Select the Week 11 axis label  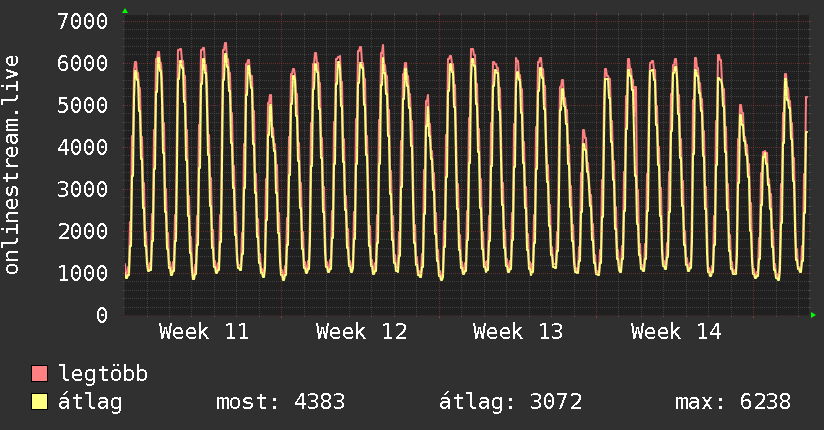pos(204,332)
